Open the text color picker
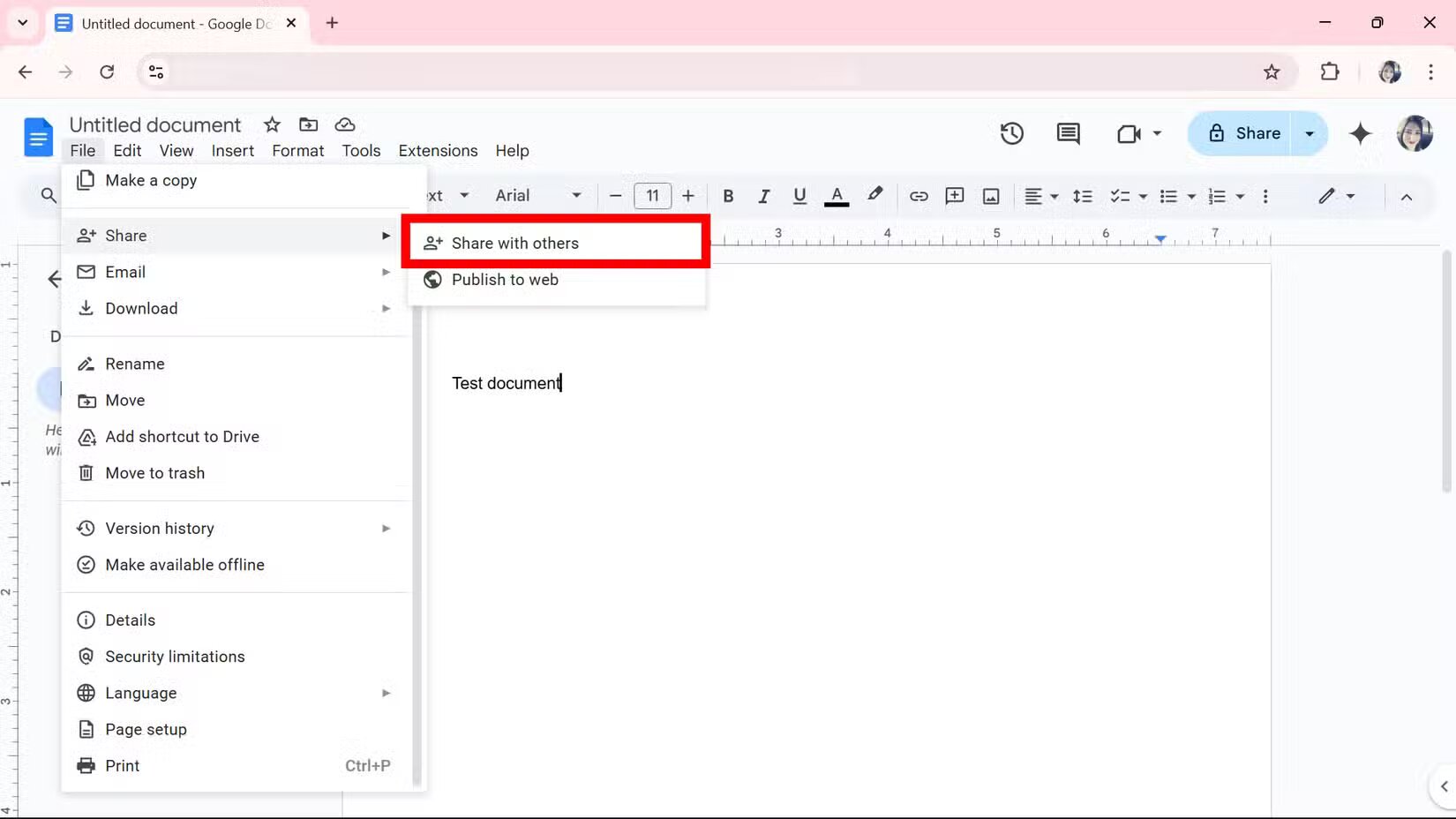This screenshot has width=1456, height=819. tap(837, 196)
